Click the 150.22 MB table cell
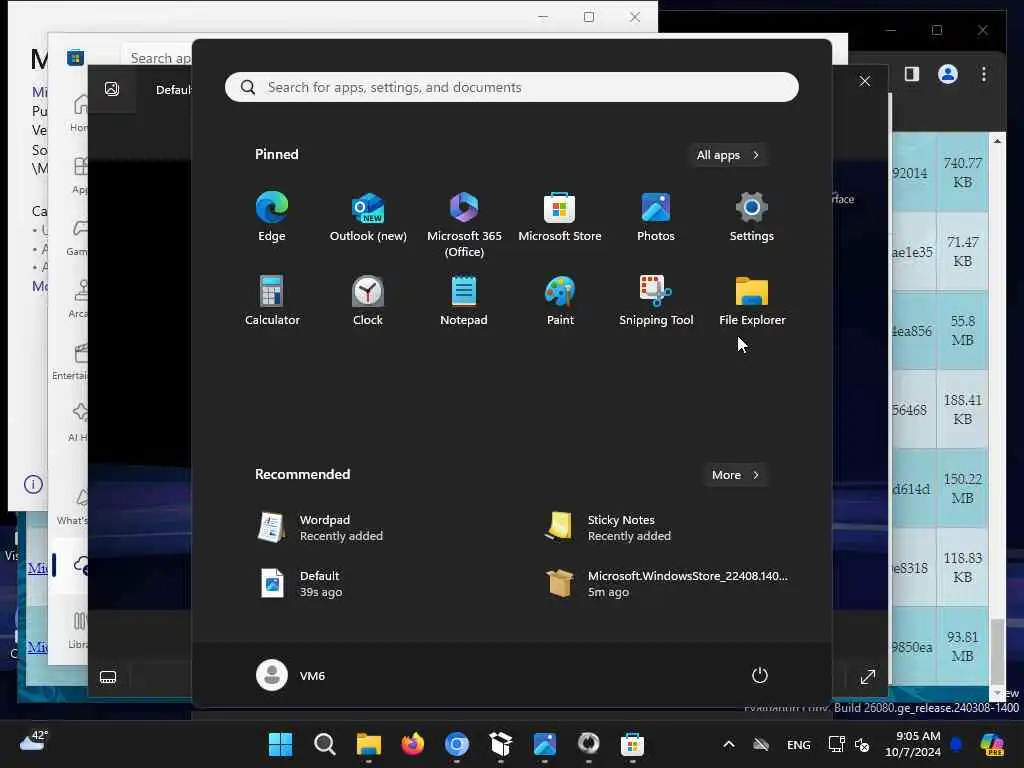The height and width of the screenshot is (768, 1024). pos(963,488)
